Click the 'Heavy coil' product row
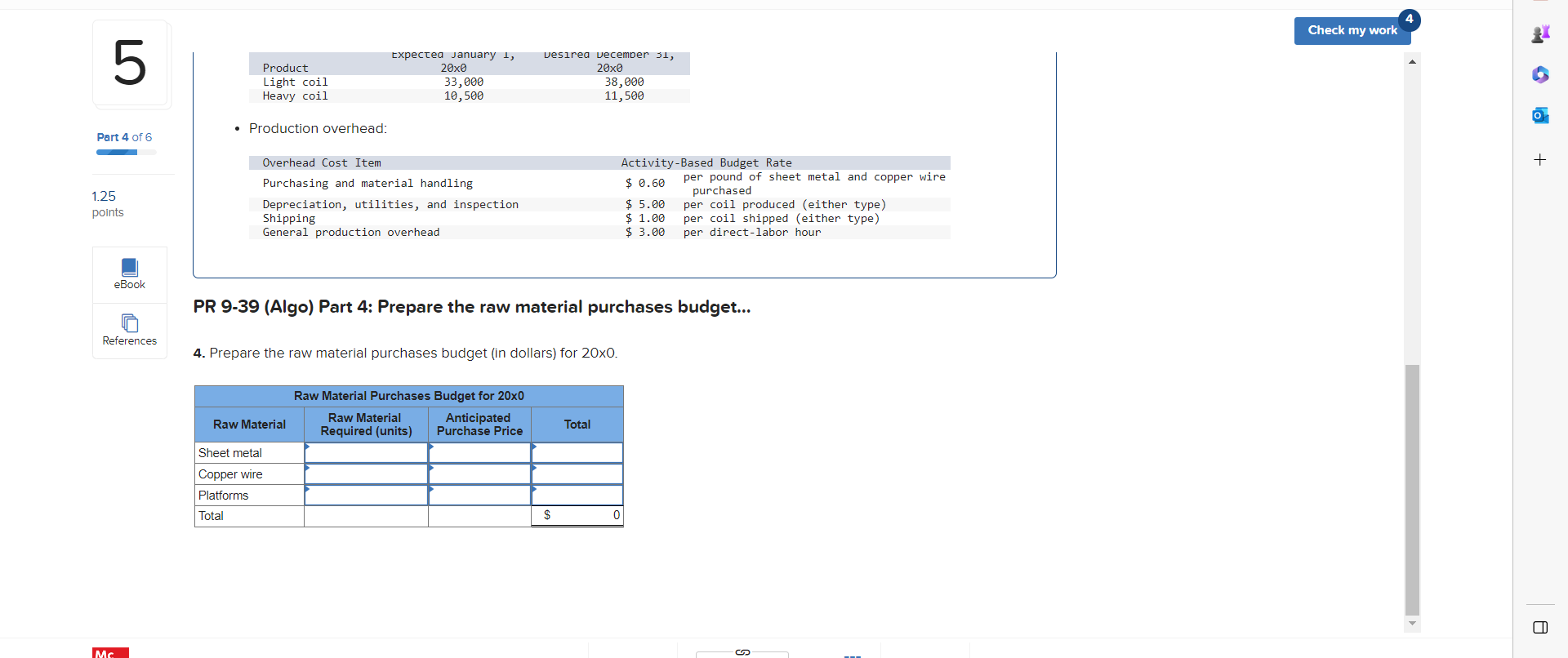Screen dimensions: 1568x658 470,96
